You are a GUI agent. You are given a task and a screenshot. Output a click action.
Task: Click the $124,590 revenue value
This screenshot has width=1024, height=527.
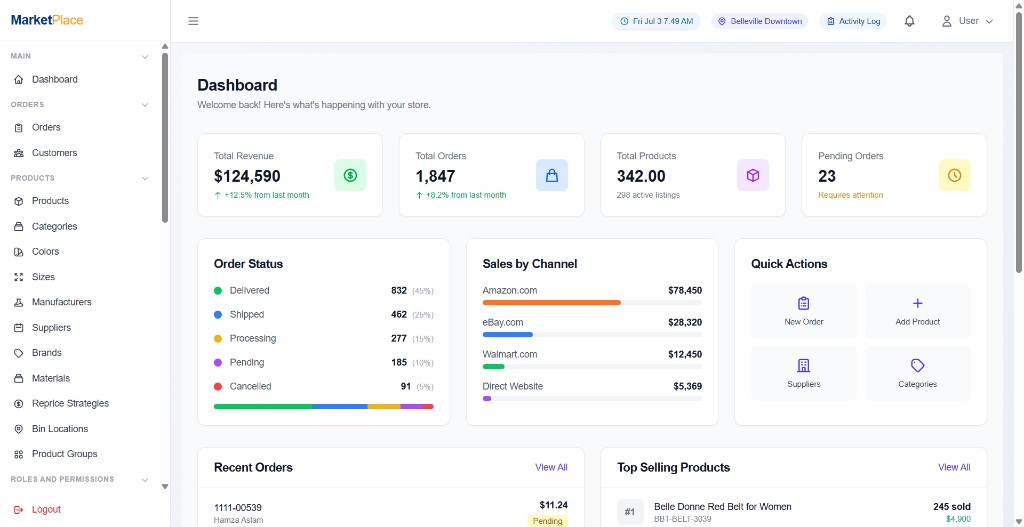[247, 176]
